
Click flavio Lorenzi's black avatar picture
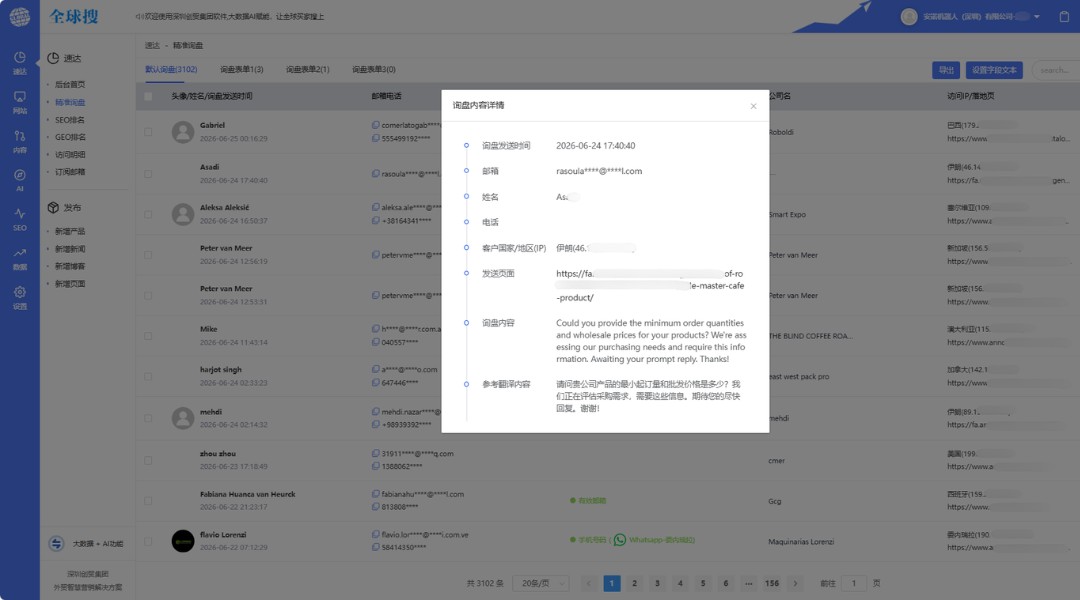coord(183,541)
